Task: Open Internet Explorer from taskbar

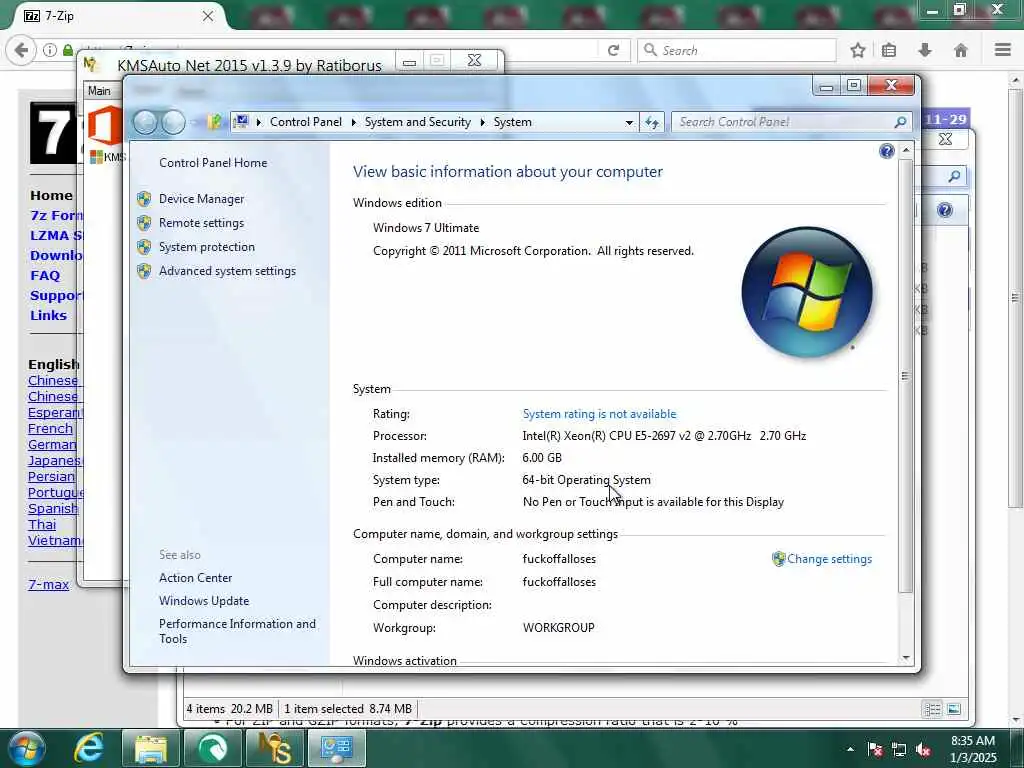Action: (x=89, y=748)
